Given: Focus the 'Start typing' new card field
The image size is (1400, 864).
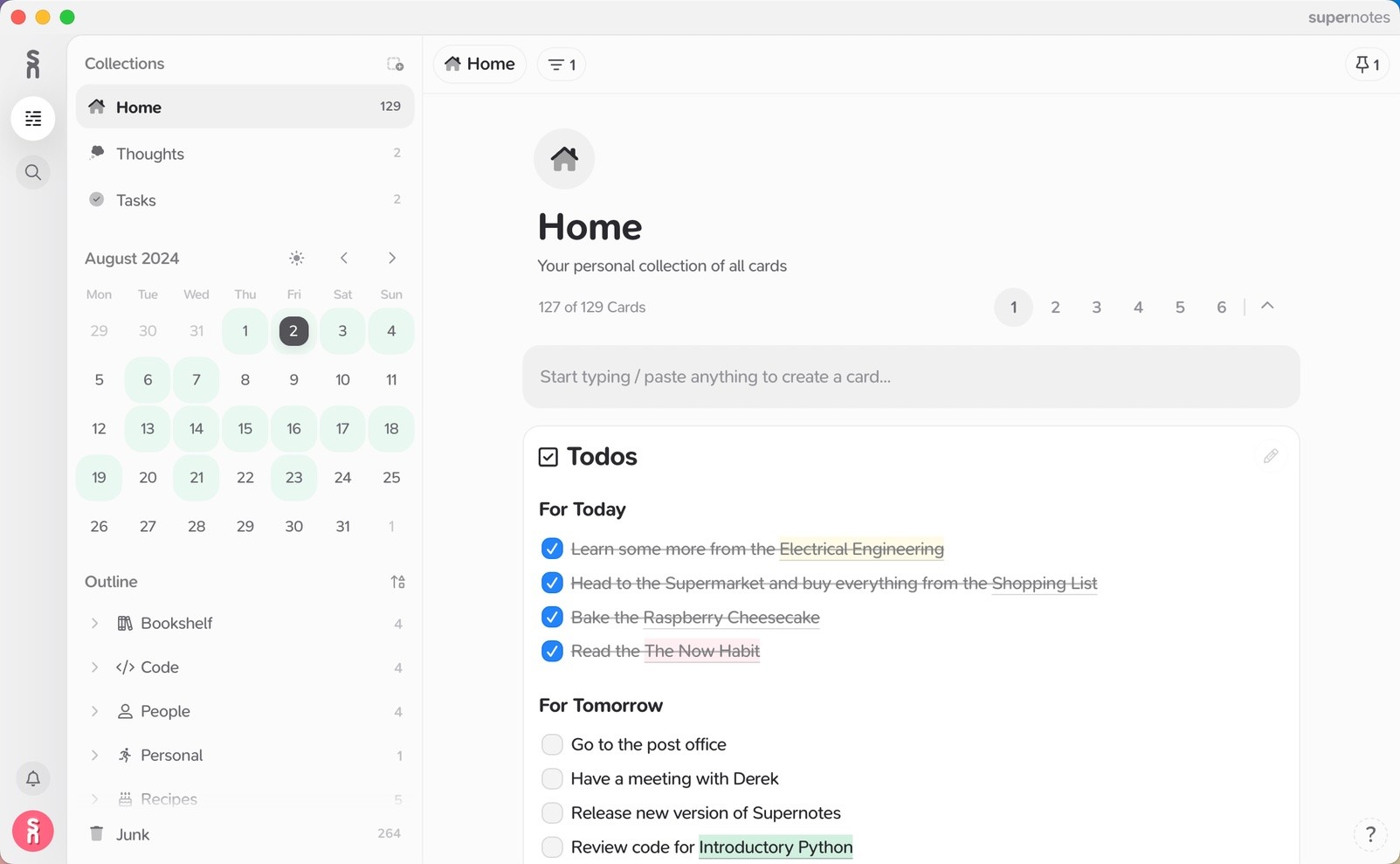Looking at the screenshot, I should click(911, 377).
